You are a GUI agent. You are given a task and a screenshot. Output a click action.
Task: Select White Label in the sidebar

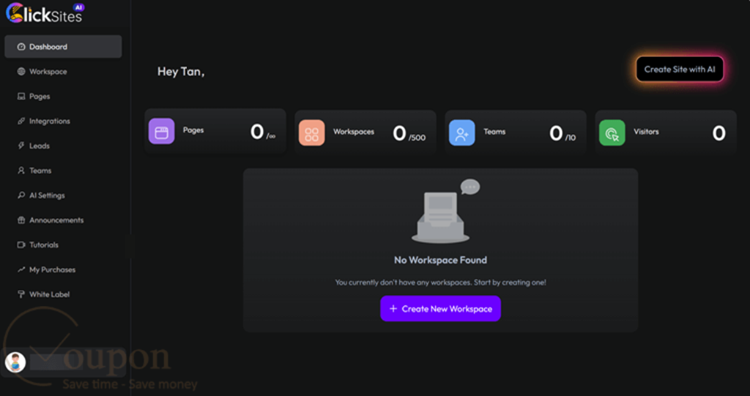click(63, 295)
